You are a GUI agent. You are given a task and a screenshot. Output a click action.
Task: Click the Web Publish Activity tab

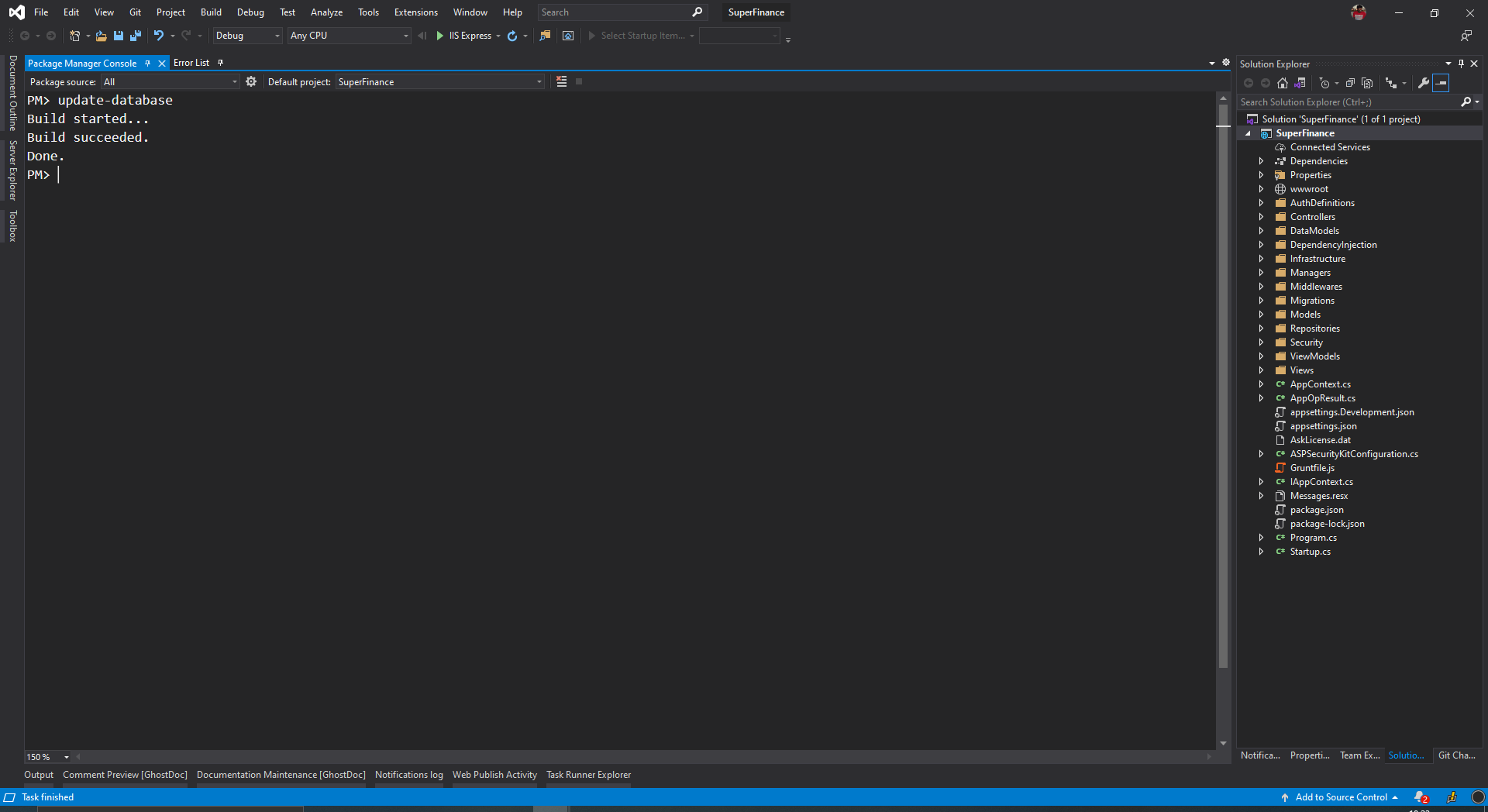point(494,775)
